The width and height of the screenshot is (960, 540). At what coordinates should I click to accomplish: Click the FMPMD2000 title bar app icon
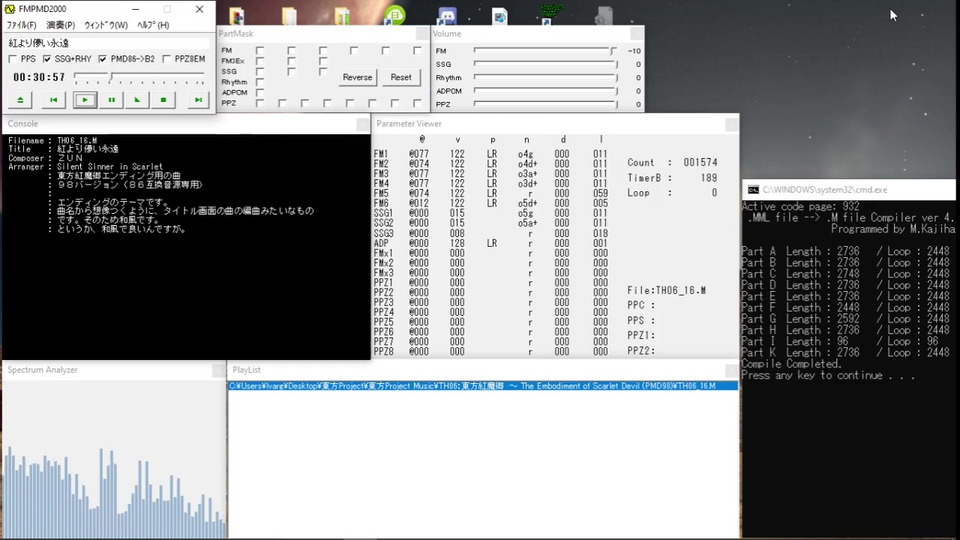[10, 9]
